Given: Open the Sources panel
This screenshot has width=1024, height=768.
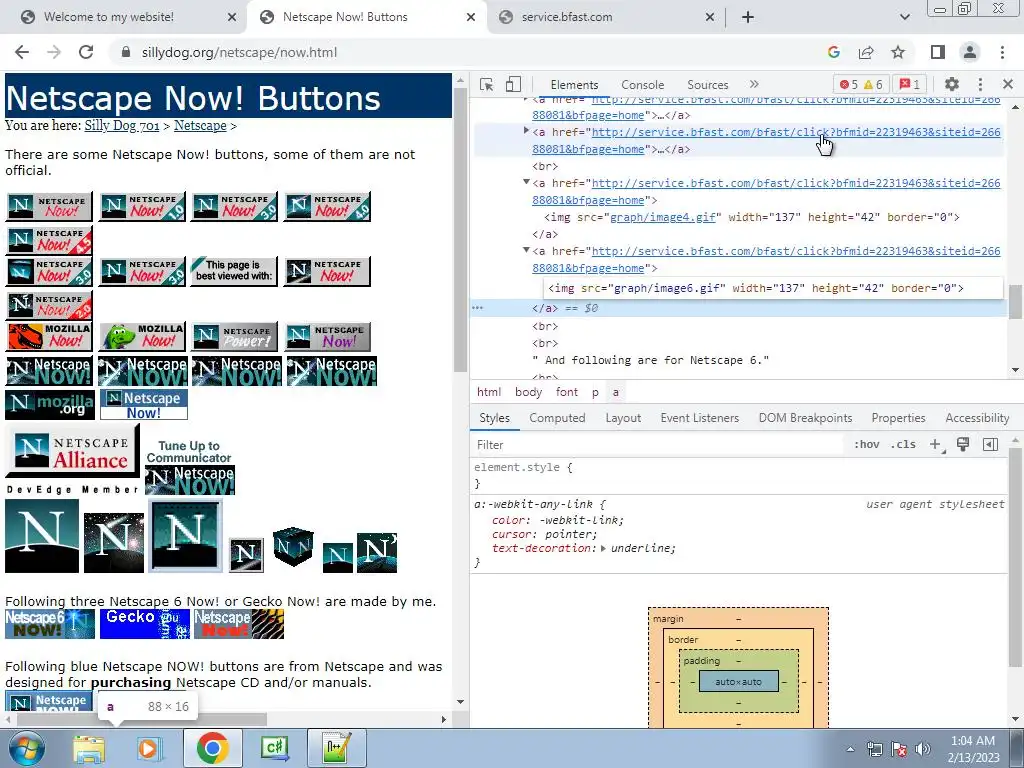Looking at the screenshot, I should point(707,85).
